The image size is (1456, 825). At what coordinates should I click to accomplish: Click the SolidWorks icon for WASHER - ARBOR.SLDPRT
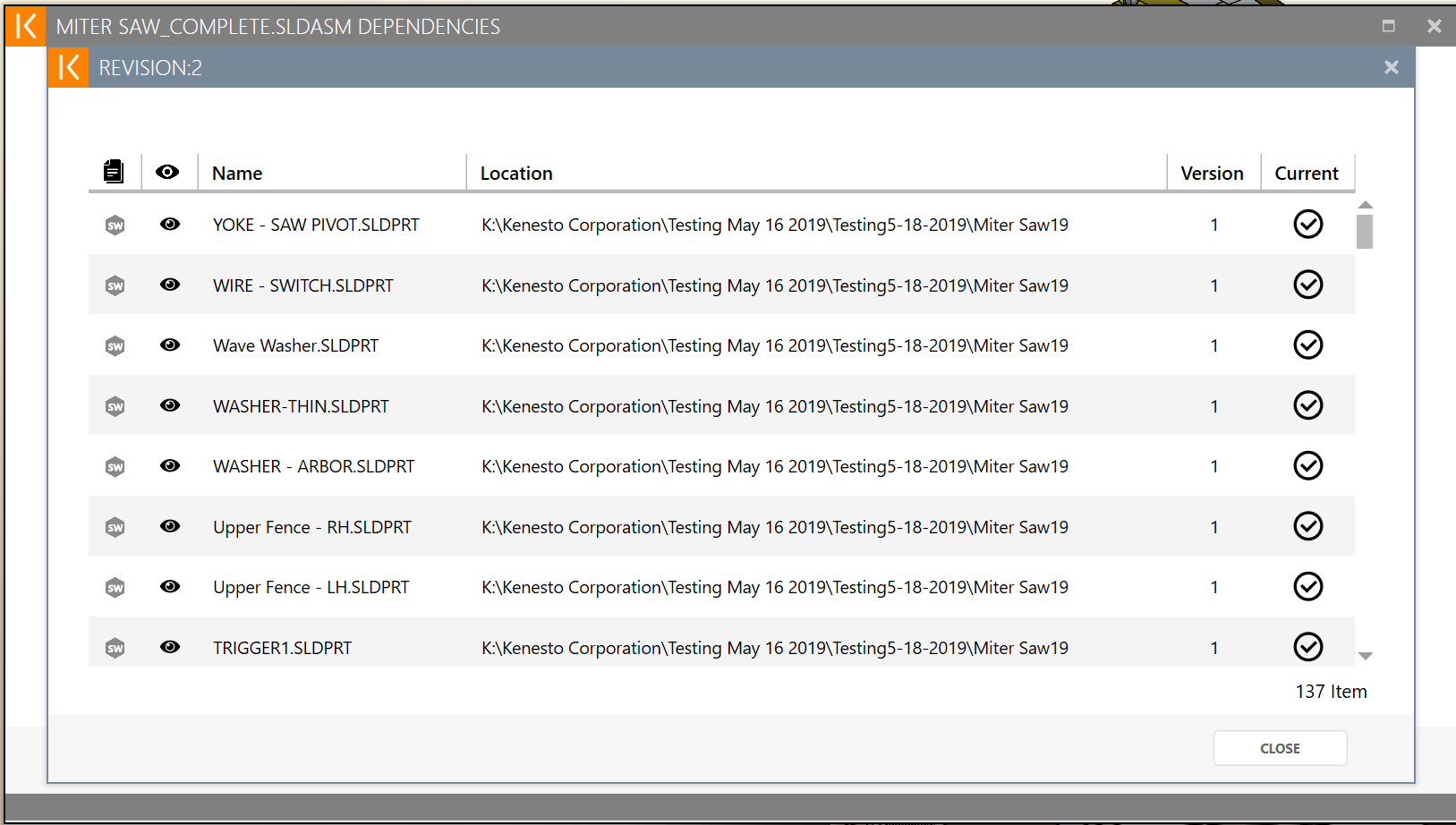tap(115, 467)
